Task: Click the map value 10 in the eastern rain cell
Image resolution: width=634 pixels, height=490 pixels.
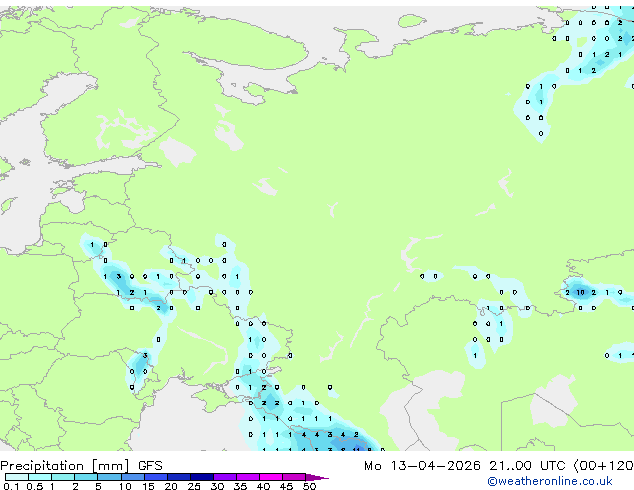Action: (580, 292)
